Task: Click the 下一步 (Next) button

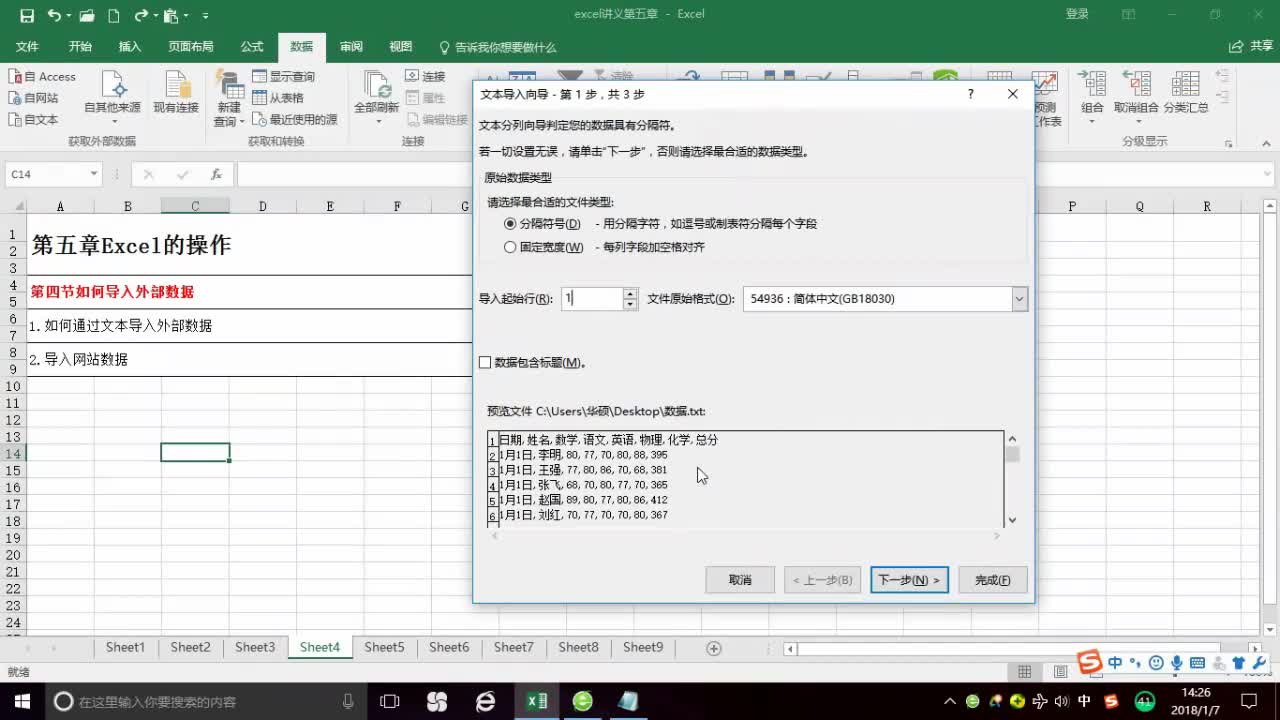Action: click(908, 580)
